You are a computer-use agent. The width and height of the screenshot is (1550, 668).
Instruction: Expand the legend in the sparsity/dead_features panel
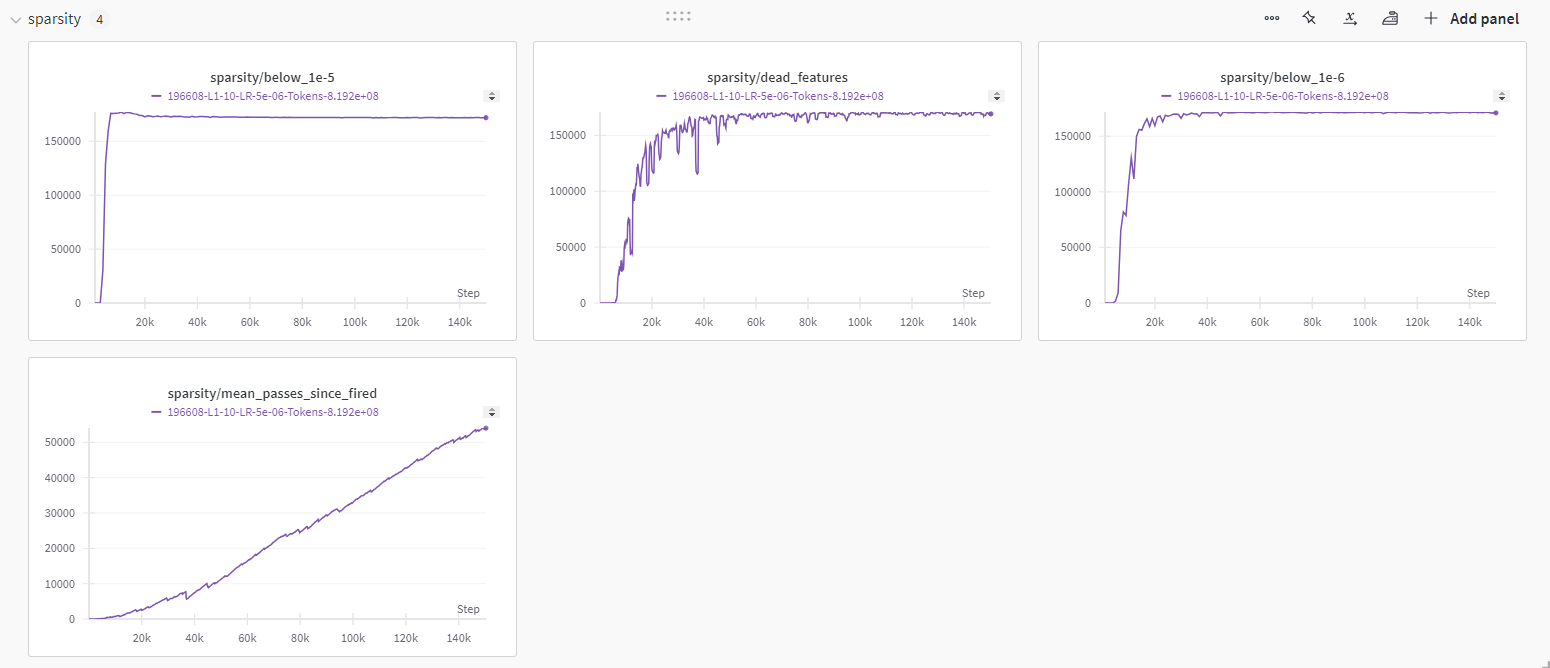996,96
